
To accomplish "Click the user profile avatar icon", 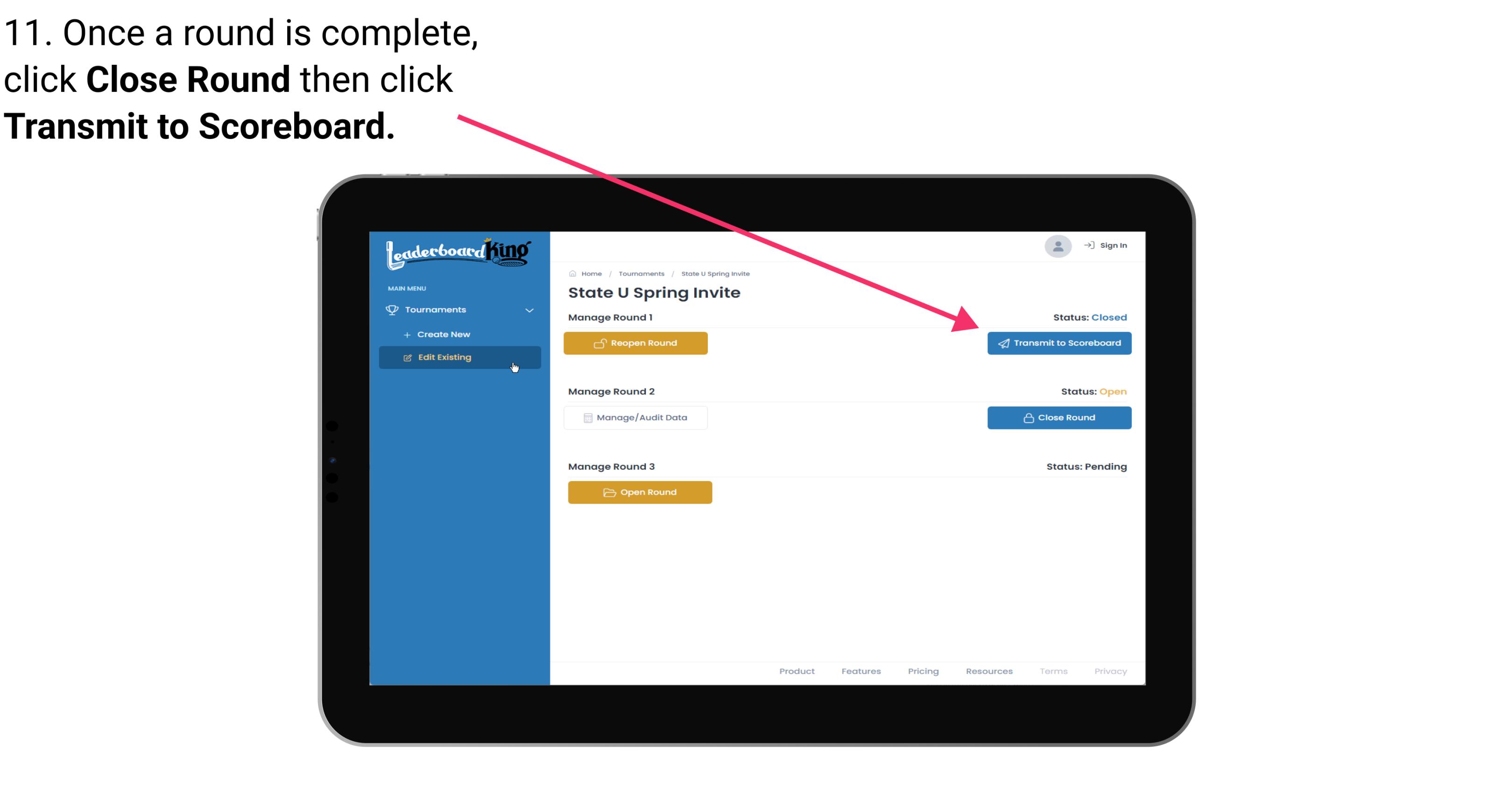I will (x=1056, y=246).
